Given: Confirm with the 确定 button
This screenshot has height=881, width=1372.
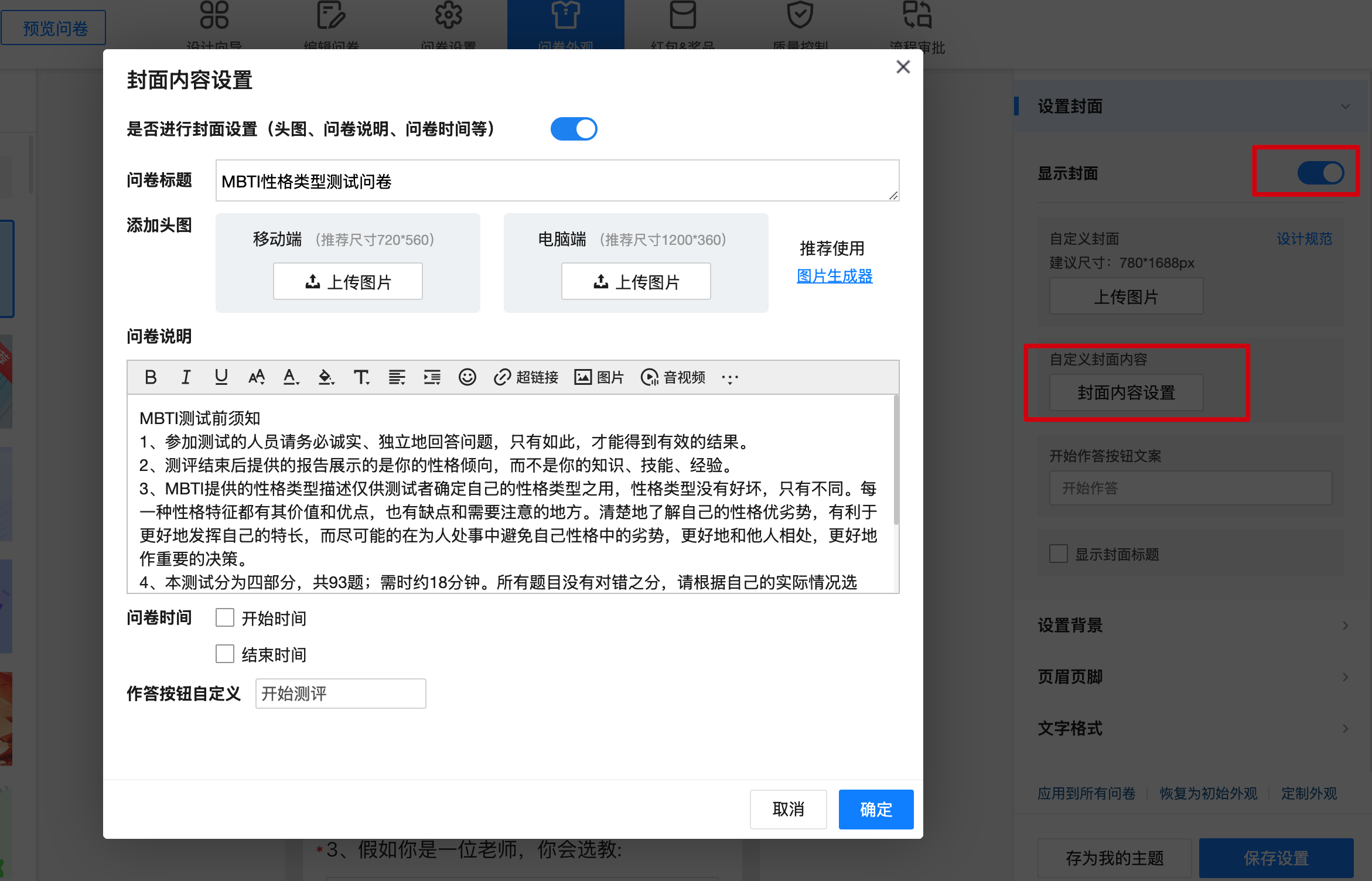Looking at the screenshot, I should coord(876,809).
